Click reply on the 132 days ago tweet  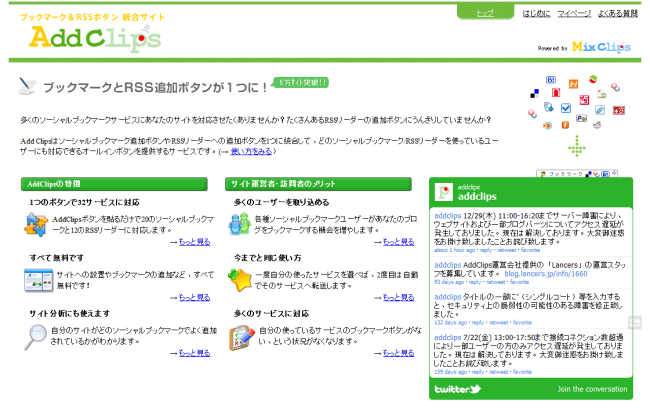point(478,323)
